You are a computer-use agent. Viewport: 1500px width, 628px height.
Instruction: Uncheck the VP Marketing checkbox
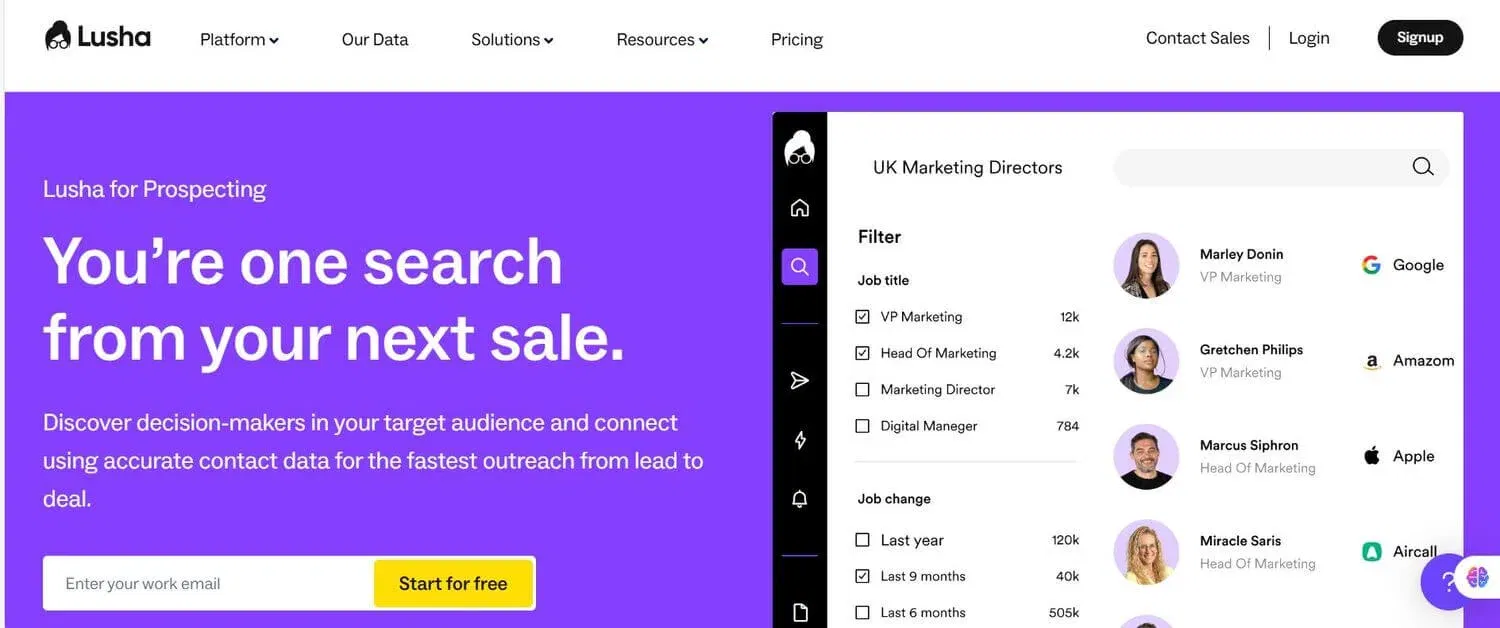pos(862,317)
